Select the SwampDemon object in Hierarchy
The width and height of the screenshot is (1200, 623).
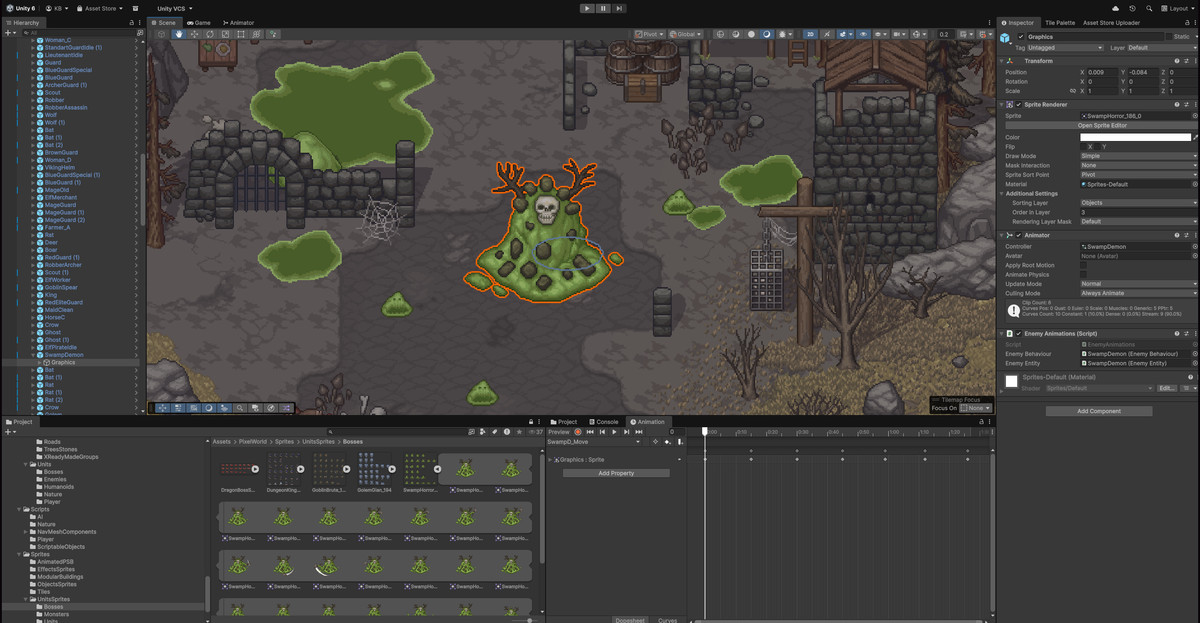point(64,355)
